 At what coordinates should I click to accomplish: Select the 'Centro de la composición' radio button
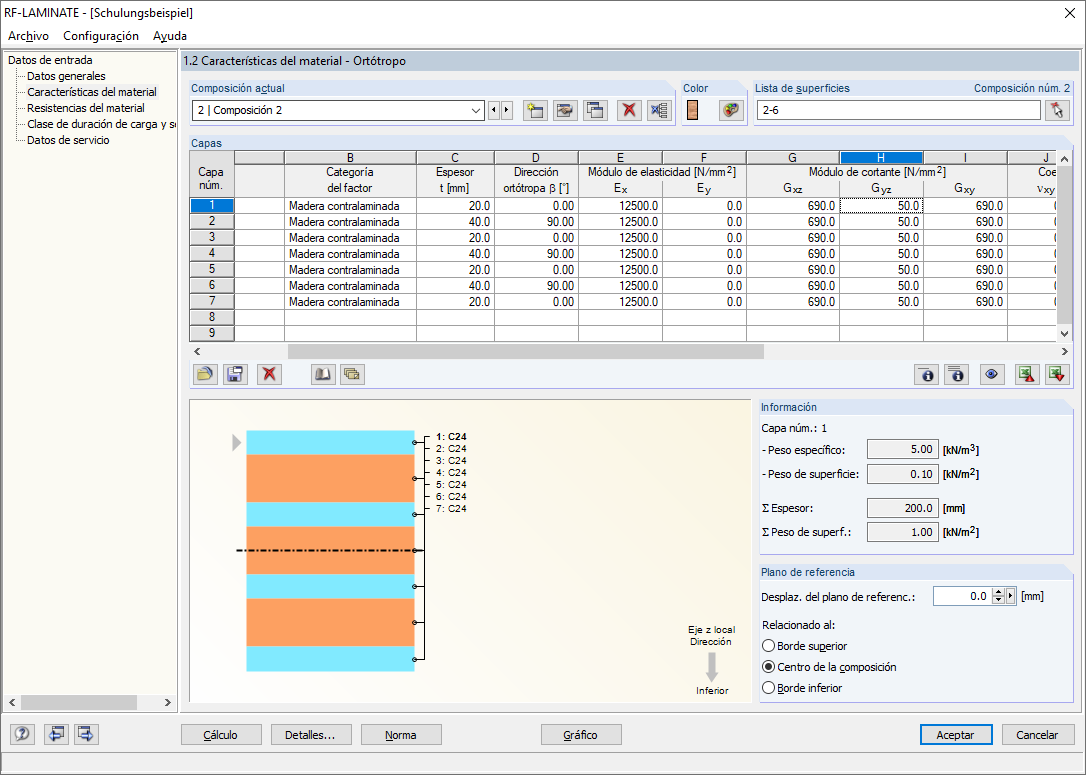(768, 666)
